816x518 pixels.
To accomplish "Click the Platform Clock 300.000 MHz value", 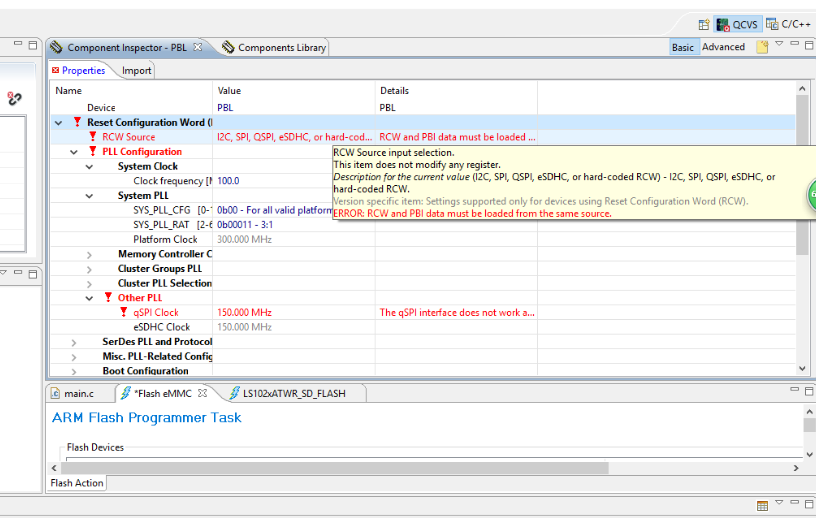I will tap(245, 239).
